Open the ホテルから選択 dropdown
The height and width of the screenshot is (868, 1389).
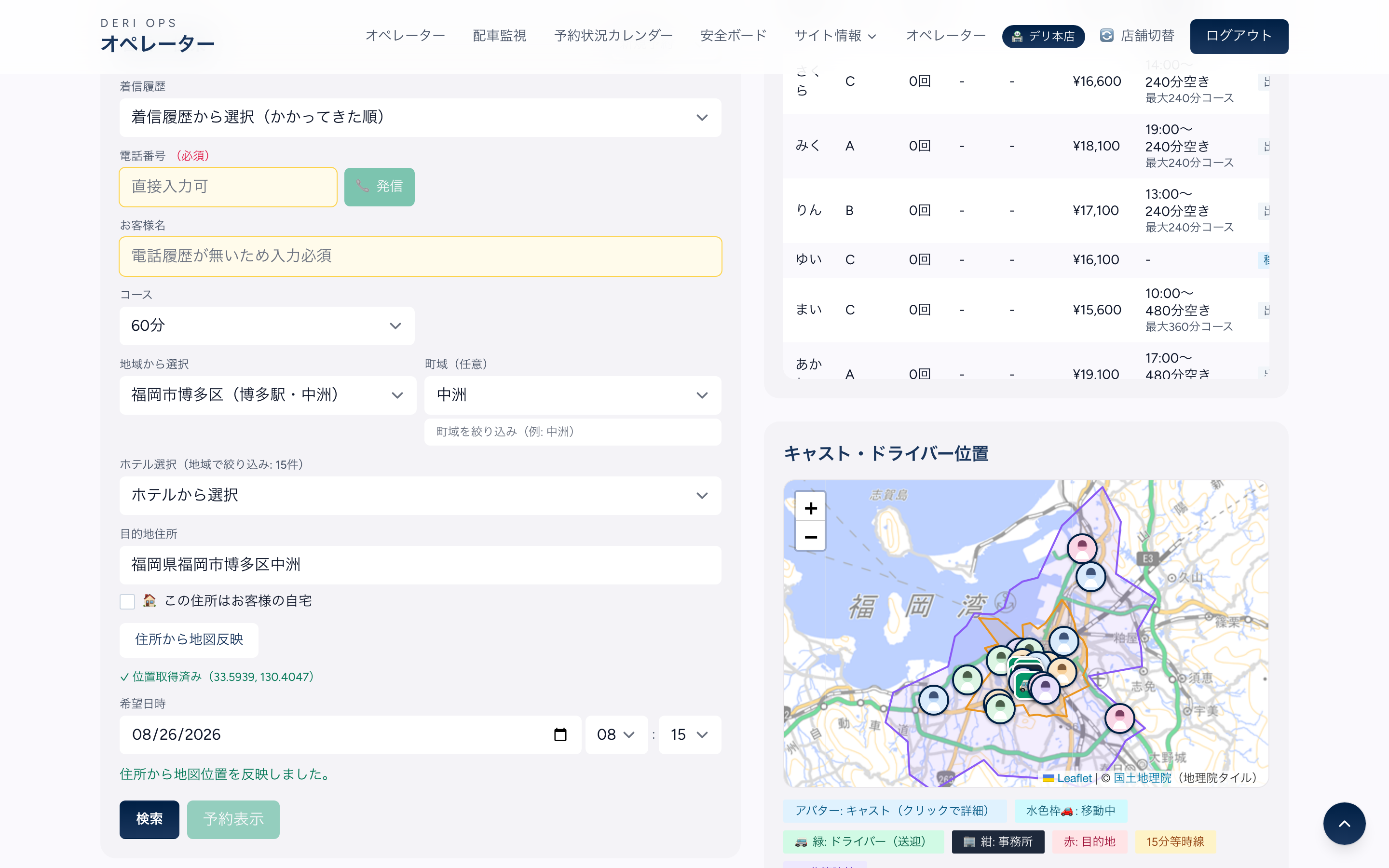pyautogui.click(x=420, y=495)
